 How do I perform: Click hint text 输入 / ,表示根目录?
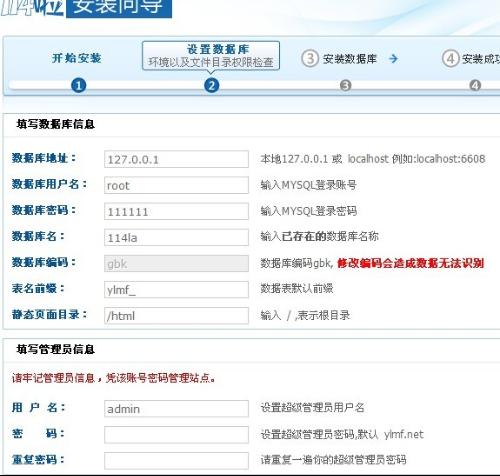pyautogui.click(x=305, y=315)
